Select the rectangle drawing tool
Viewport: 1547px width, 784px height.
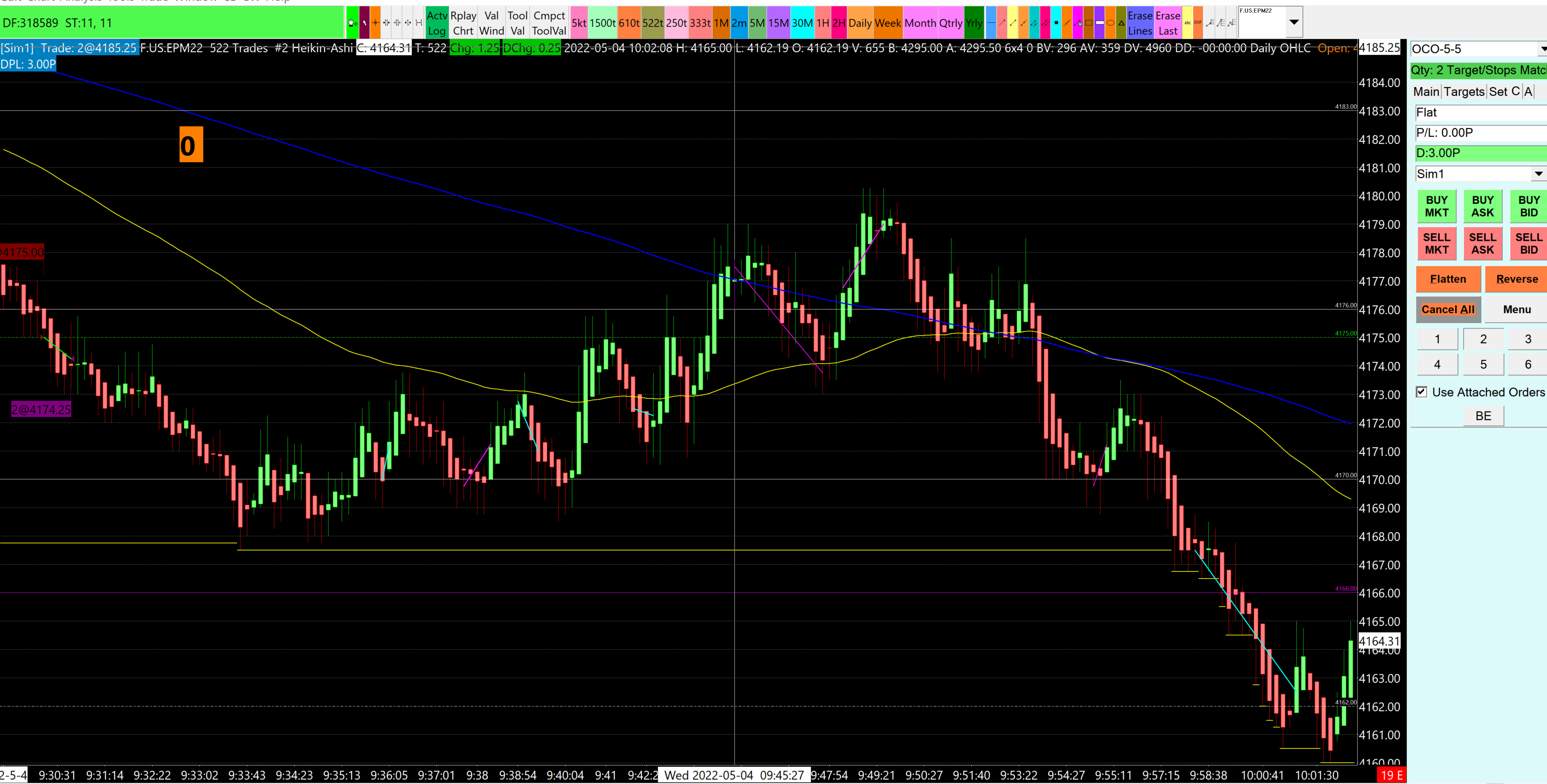point(1089,23)
